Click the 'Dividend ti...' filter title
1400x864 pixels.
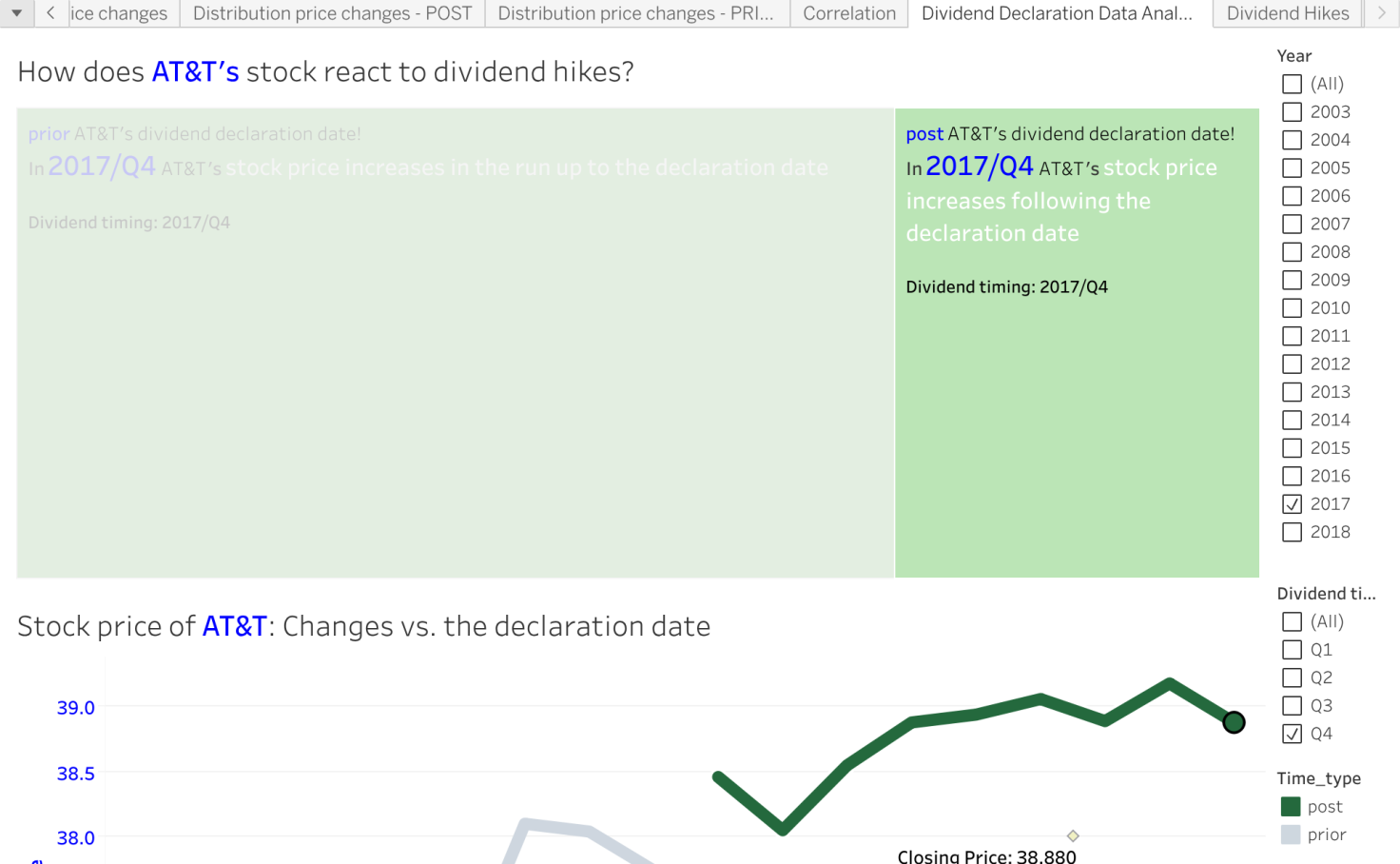coord(1326,594)
